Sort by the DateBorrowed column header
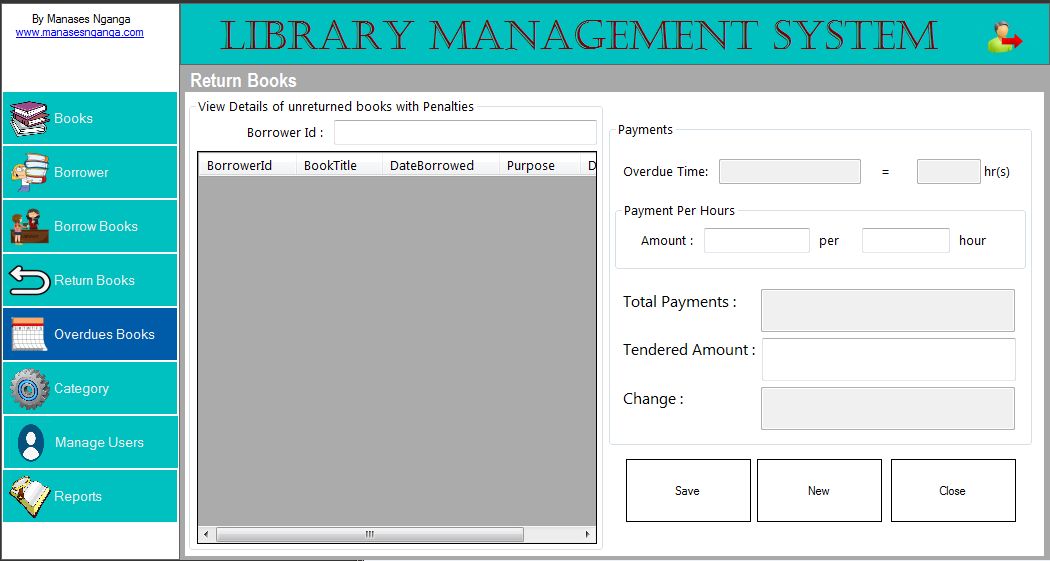 click(441, 165)
